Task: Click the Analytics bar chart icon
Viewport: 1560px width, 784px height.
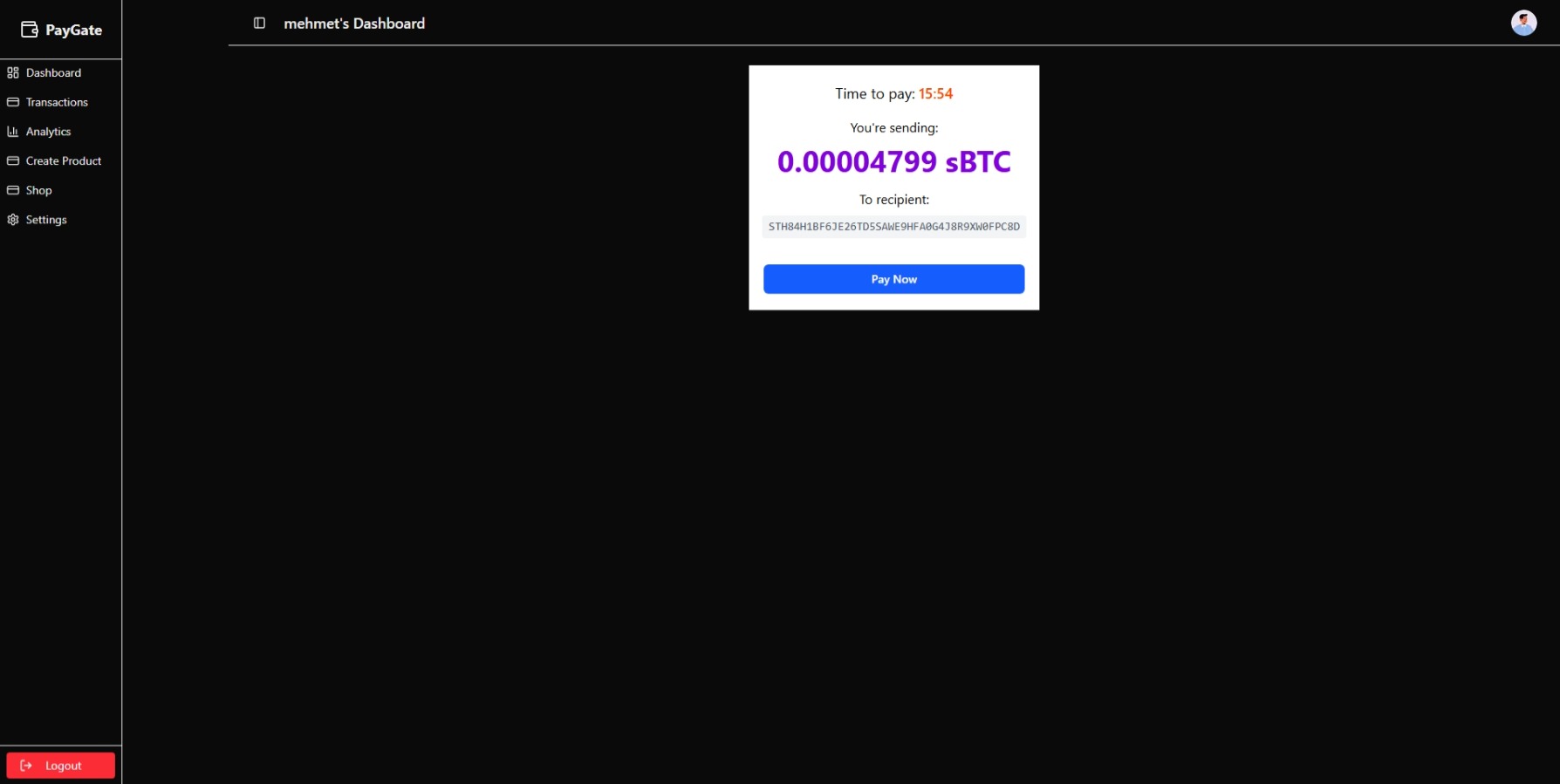Action: coord(13,132)
